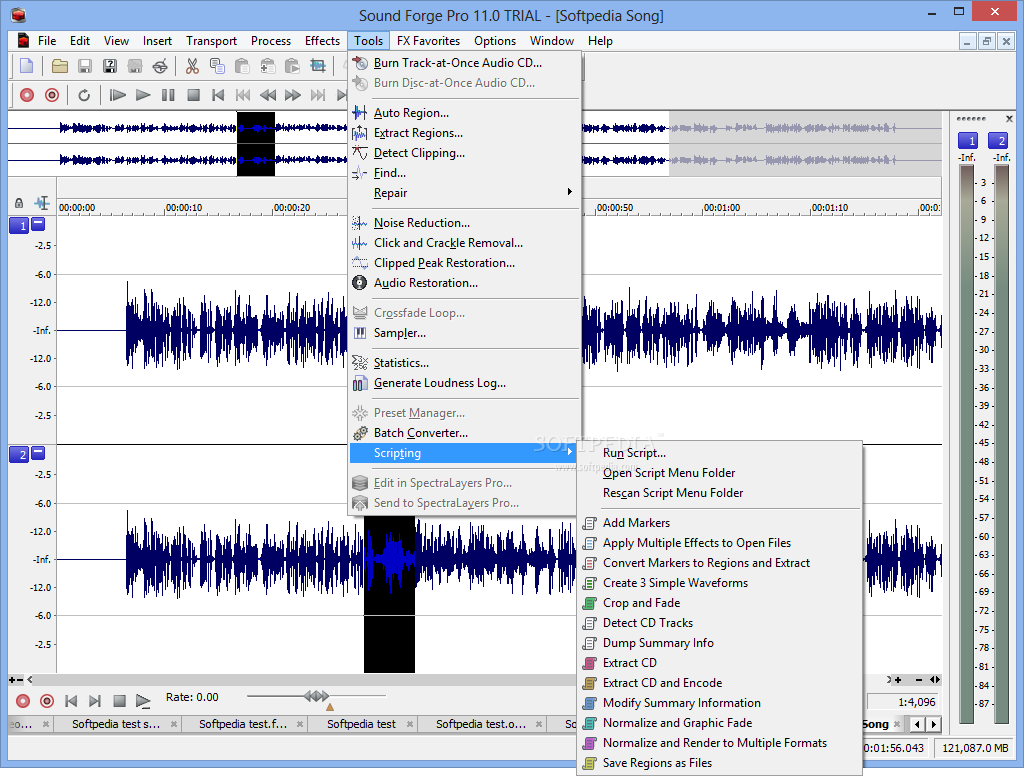Switch to the Softpedia test.f... tab

pos(243,724)
